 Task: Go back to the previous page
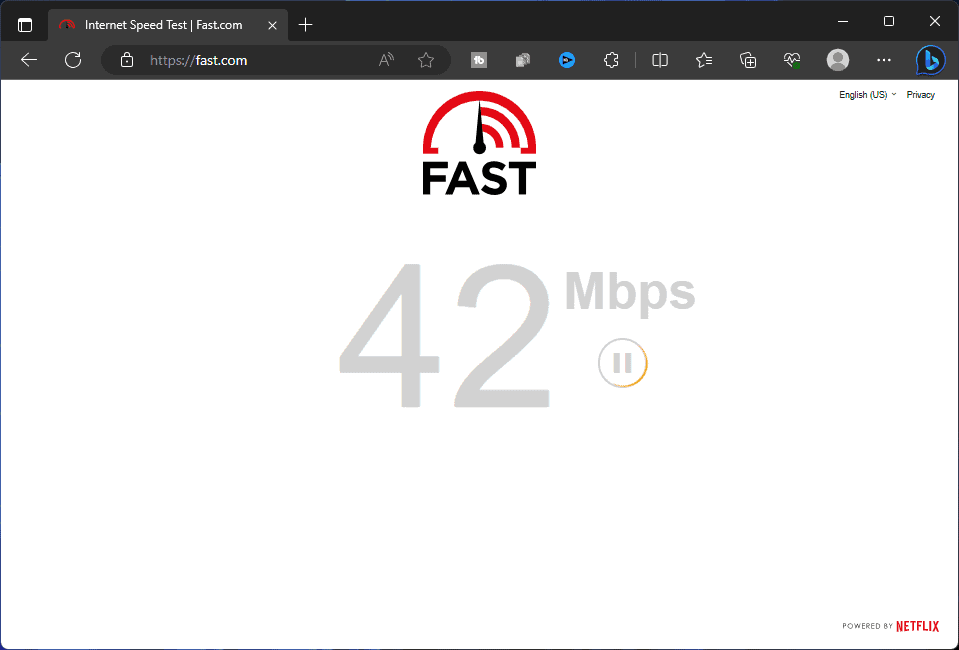click(x=29, y=60)
